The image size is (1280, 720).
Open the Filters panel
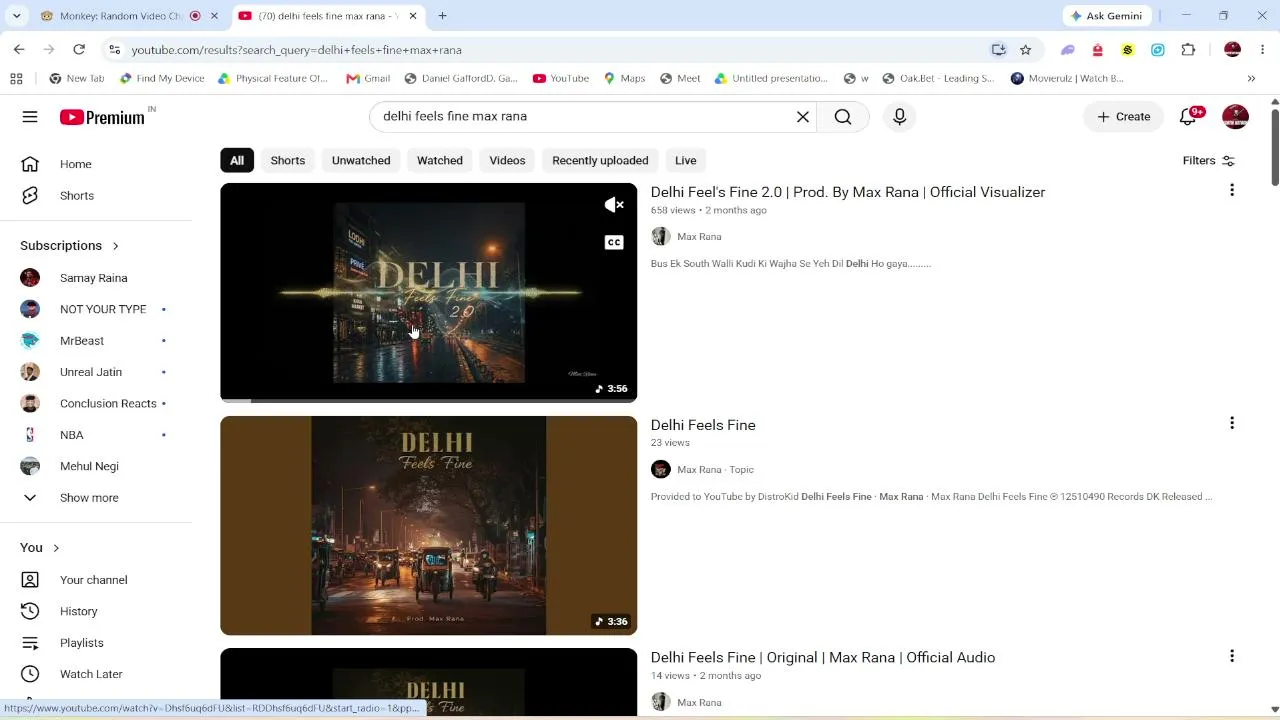1209,161
